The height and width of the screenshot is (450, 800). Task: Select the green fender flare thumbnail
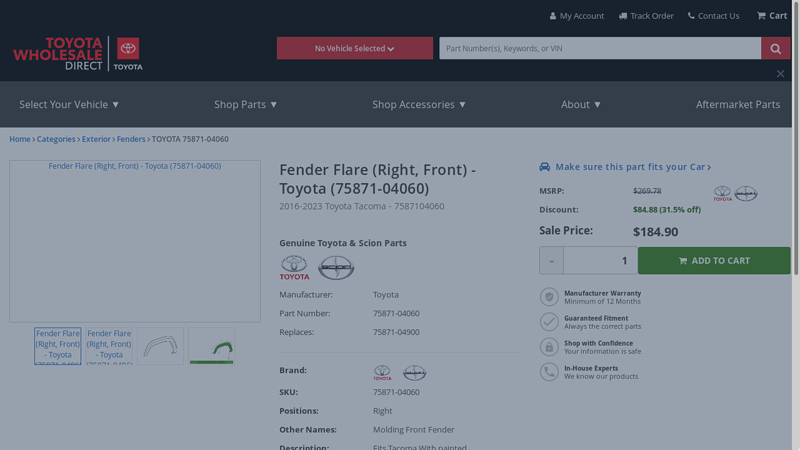pyautogui.click(x=211, y=346)
